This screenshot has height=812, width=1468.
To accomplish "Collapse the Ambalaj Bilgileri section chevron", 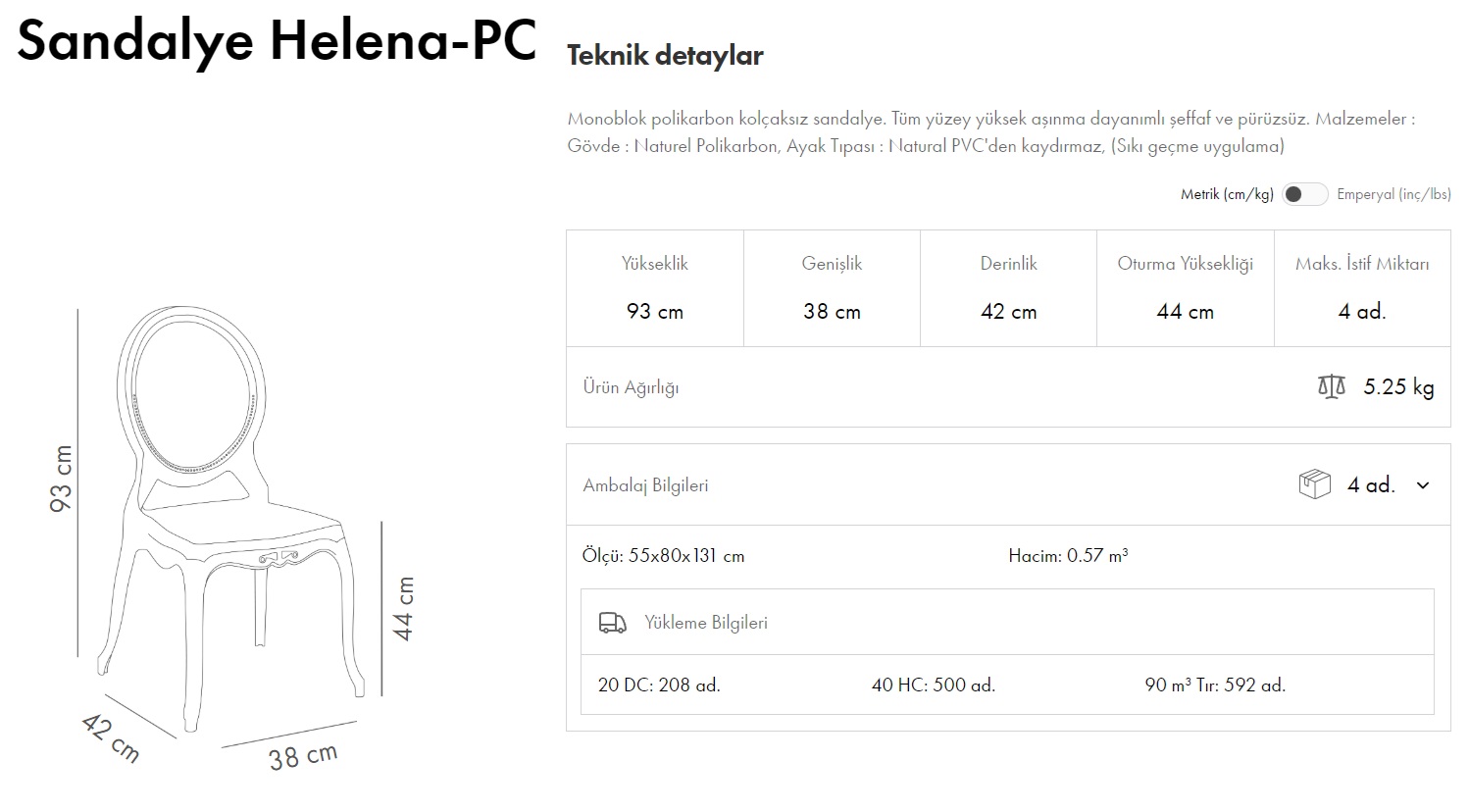I will (x=1424, y=484).
